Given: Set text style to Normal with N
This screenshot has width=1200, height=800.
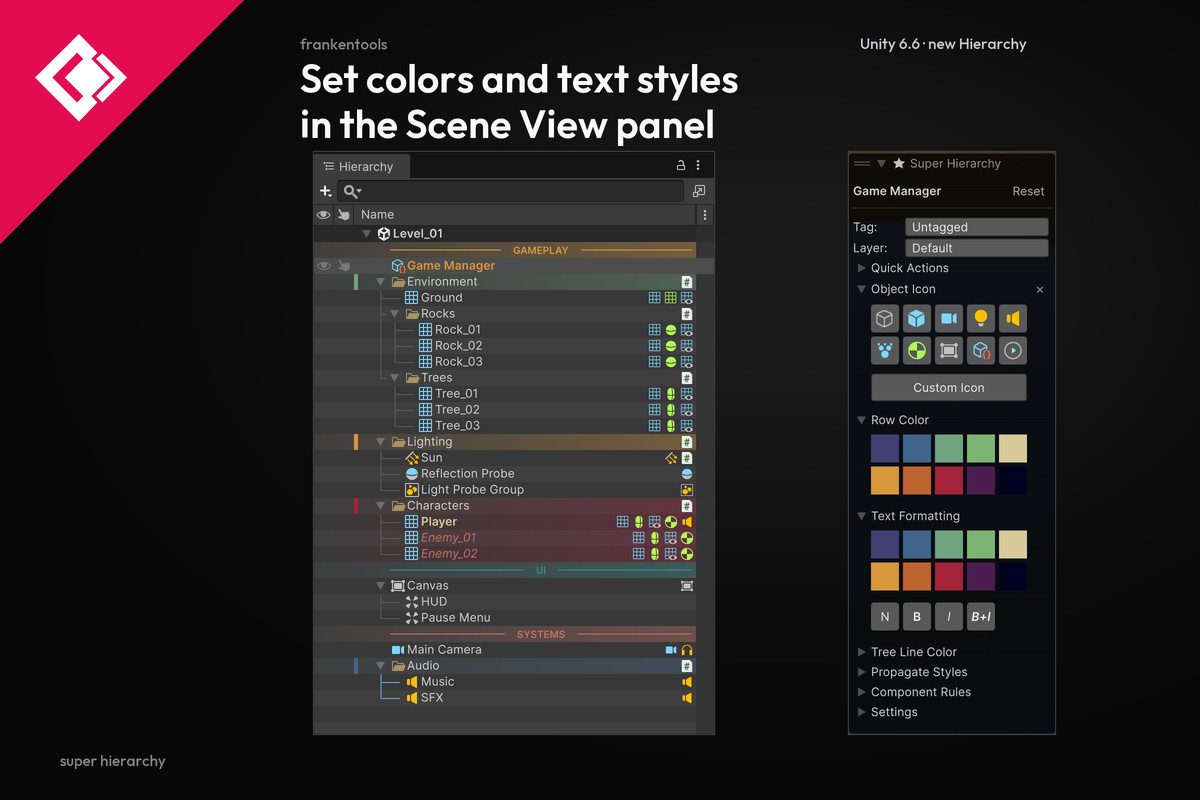Looking at the screenshot, I should tap(885, 617).
